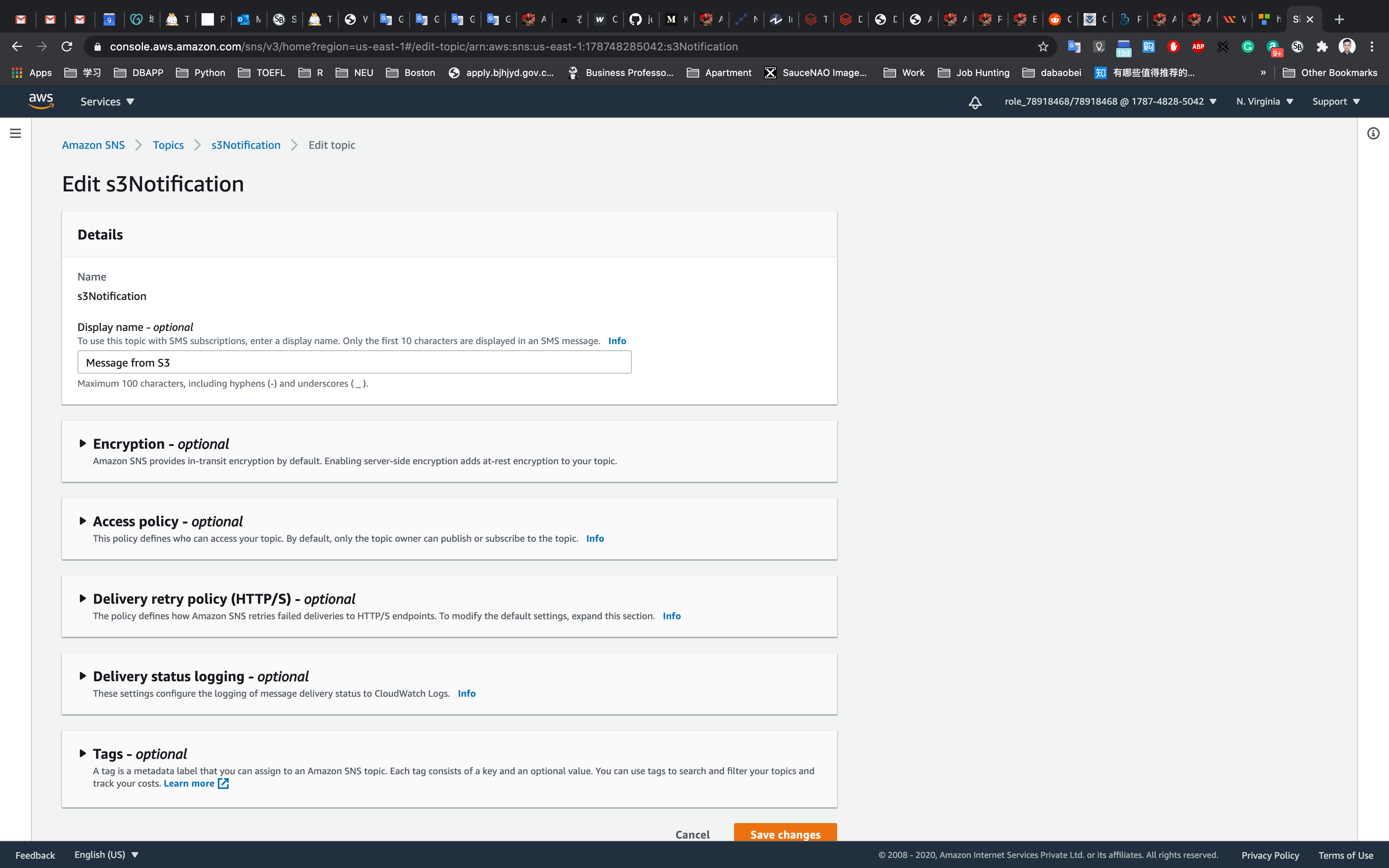Image resolution: width=1389 pixels, height=868 pixels.
Task: Open the Support menu
Action: (x=1336, y=102)
